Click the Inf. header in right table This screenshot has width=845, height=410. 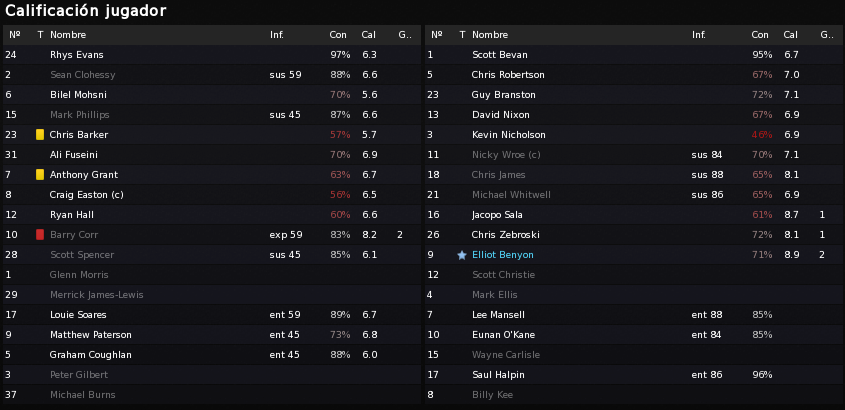pos(699,34)
